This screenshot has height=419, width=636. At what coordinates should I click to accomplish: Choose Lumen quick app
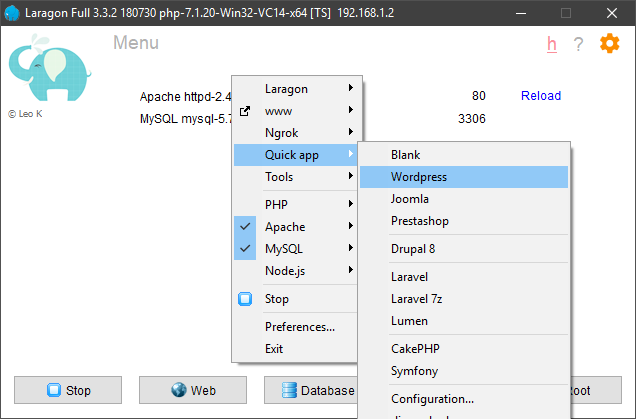click(464, 321)
